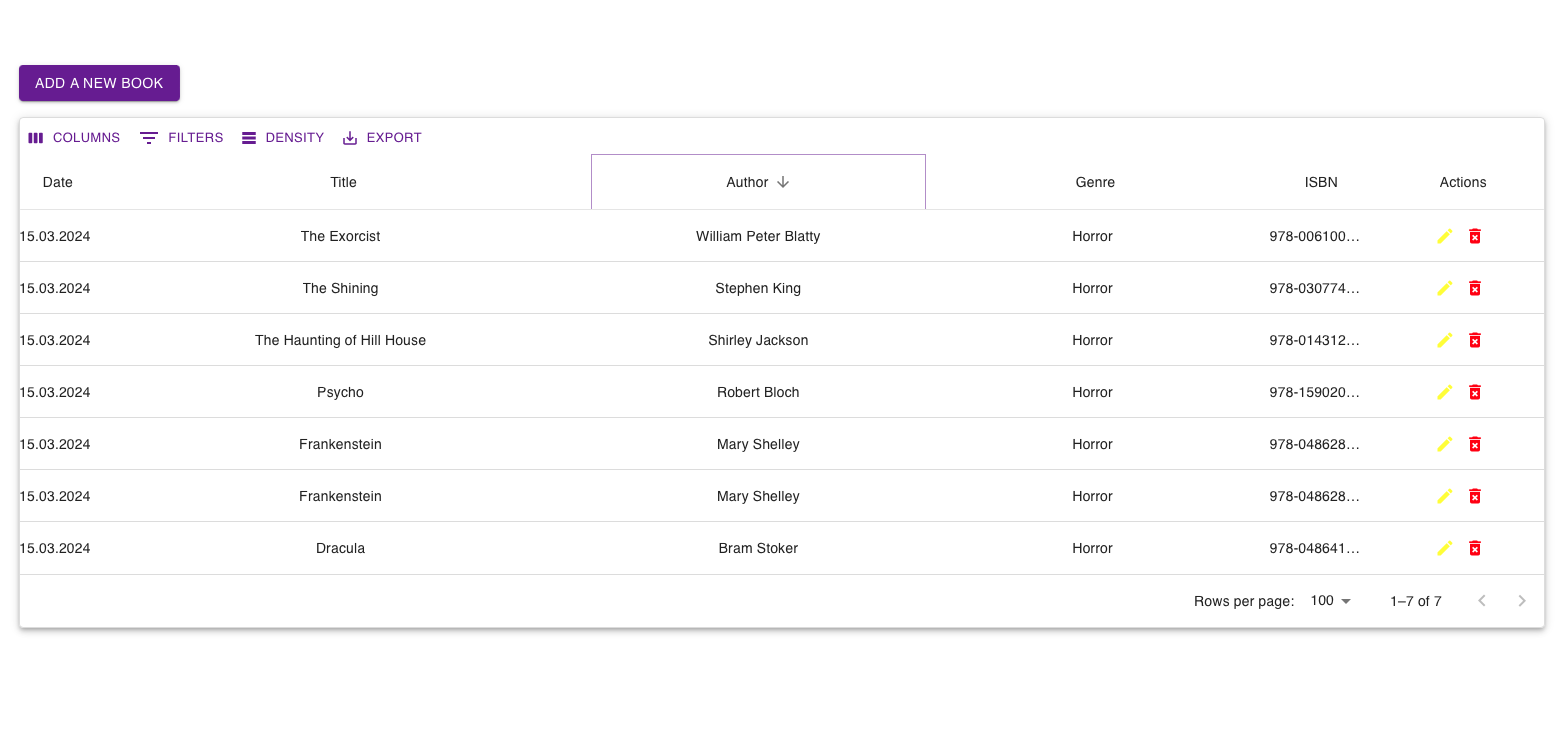1564x737 pixels.
Task: Select the Stephen King author cell
Action: click(758, 288)
